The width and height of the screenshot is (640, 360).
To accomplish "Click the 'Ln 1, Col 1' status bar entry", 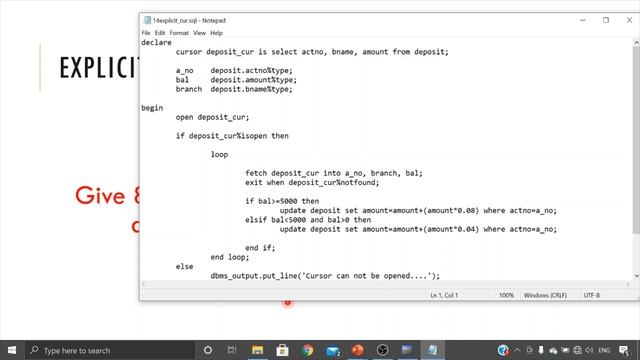I will [444, 295].
